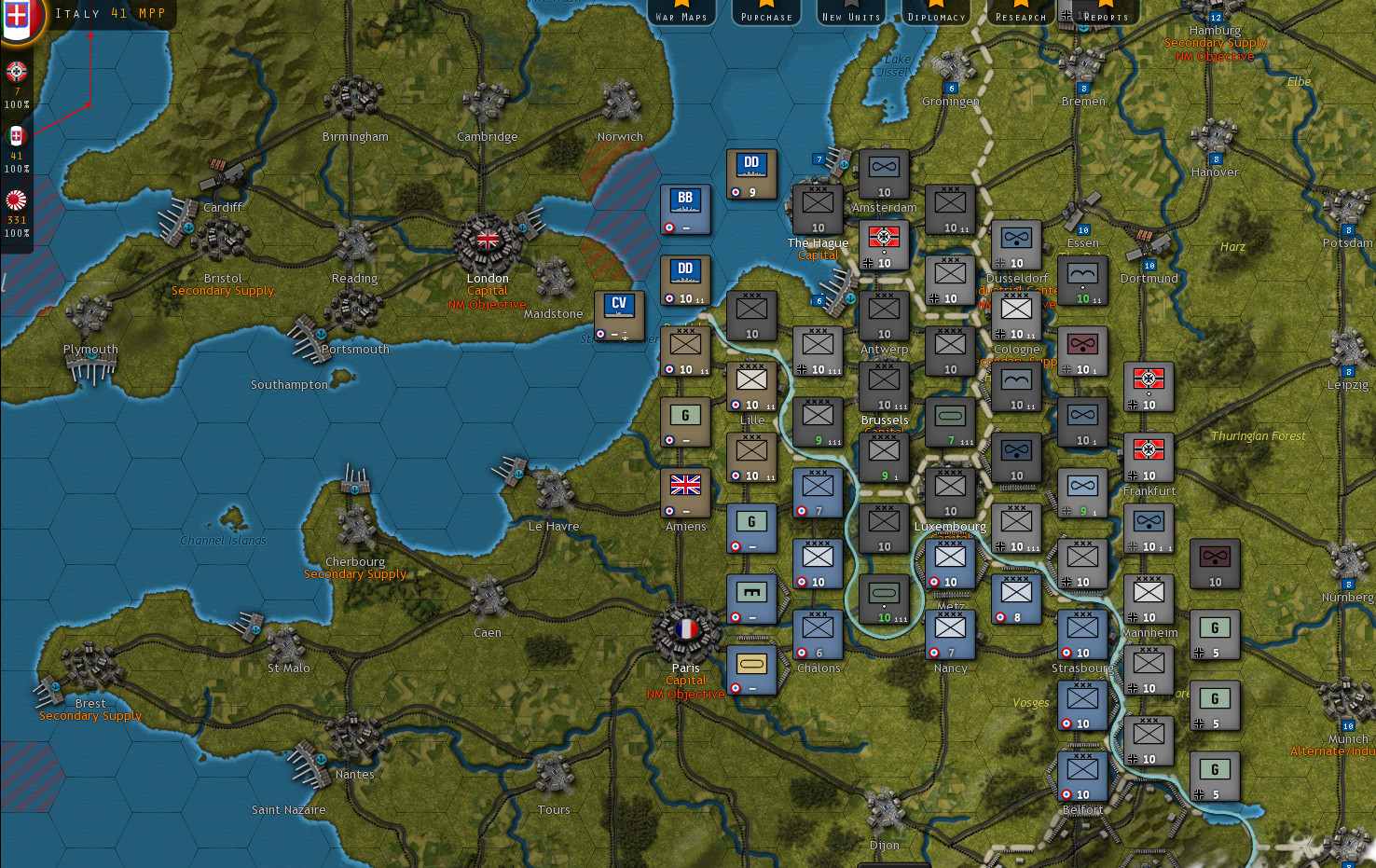Click the large Italy flag emblem
Image resolution: width=1376 pixels, height=868 pixels.
21,19
